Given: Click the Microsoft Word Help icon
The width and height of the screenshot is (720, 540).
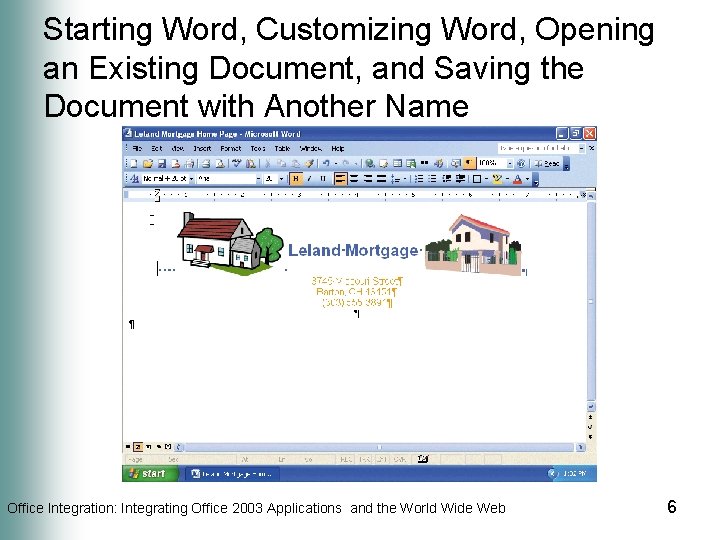Looking at the screenshot, I should 521,163.
